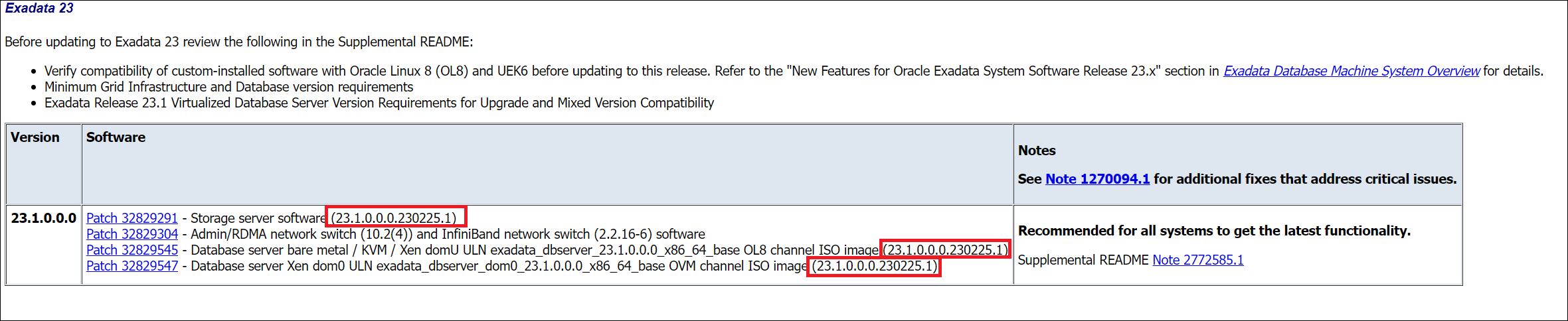Click highlighted storage server software version number
1568x321 pixels.
click(396, 217)
